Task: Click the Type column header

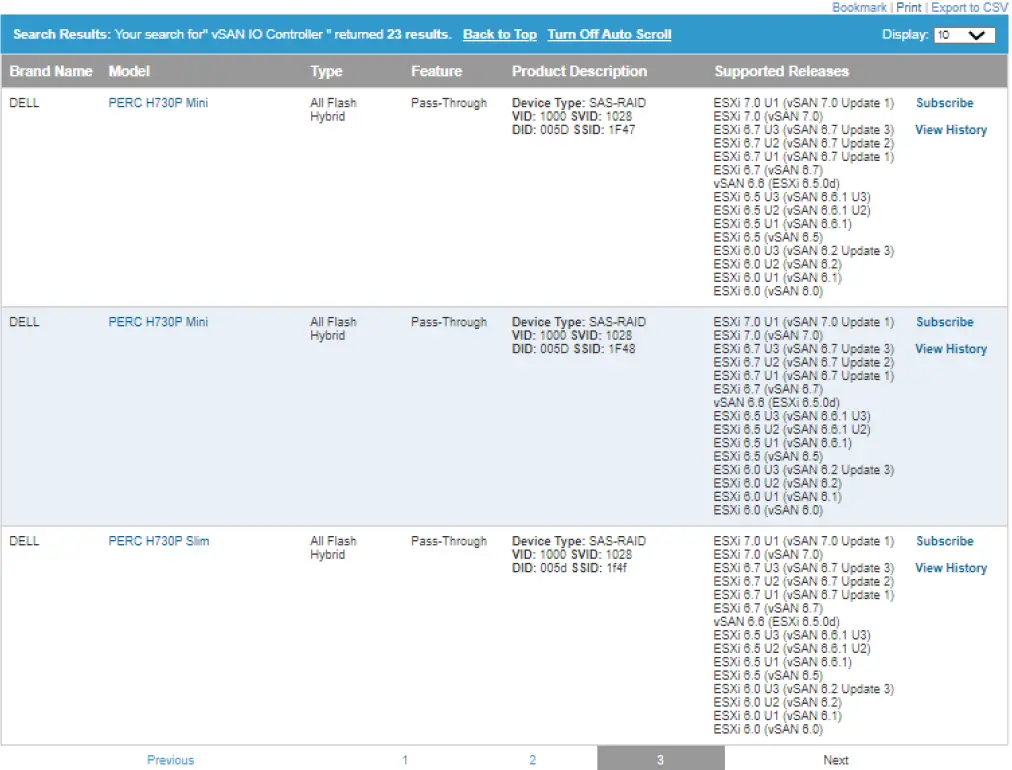Action: (326, 72)
